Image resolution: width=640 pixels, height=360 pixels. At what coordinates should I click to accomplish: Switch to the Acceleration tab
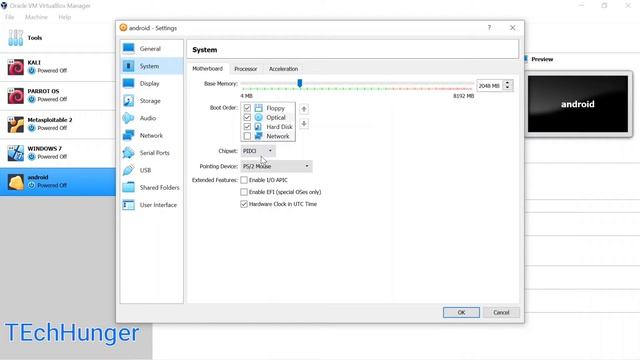[283, 69]
